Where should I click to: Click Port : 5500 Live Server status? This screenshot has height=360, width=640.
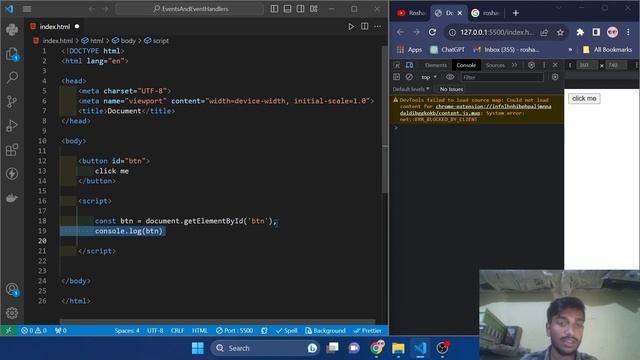[235, 331]
